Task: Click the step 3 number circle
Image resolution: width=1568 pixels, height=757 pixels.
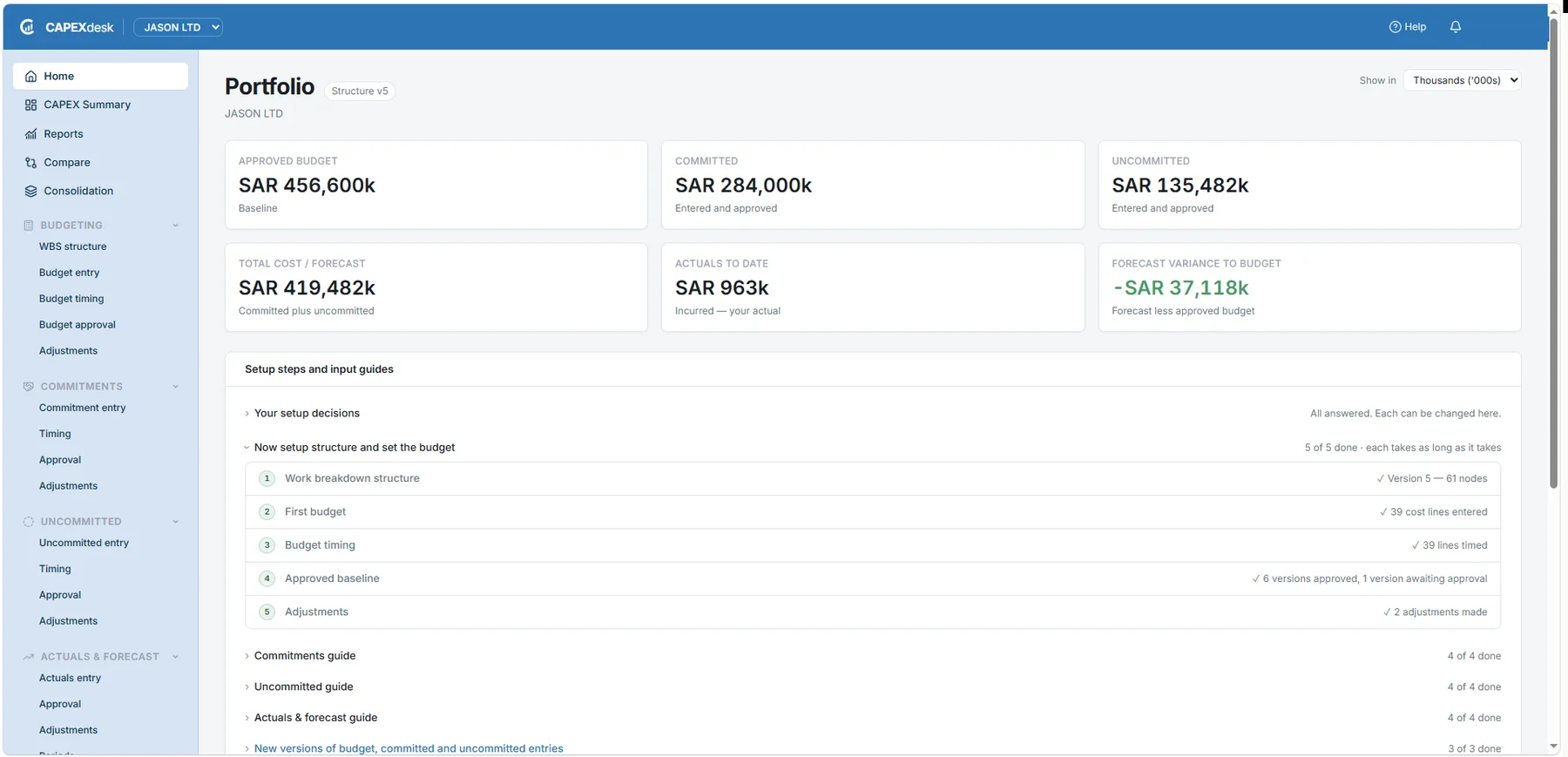Action: [267, 545]
